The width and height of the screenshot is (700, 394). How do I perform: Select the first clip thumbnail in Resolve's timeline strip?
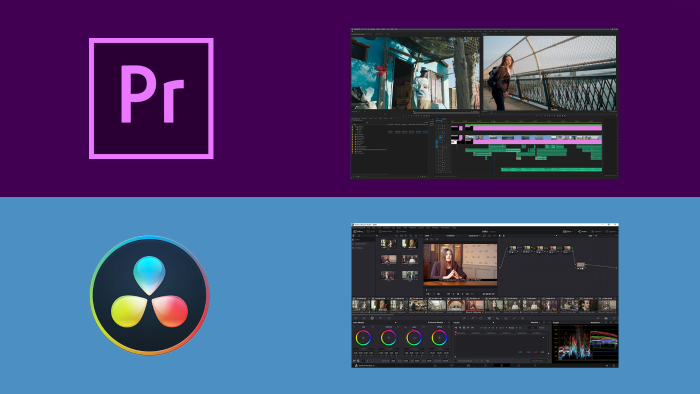(361, 305)
